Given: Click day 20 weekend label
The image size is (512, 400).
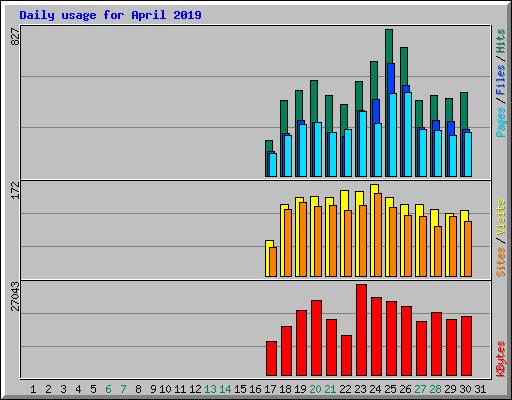Looking at the screenshot, I should 315,389.
